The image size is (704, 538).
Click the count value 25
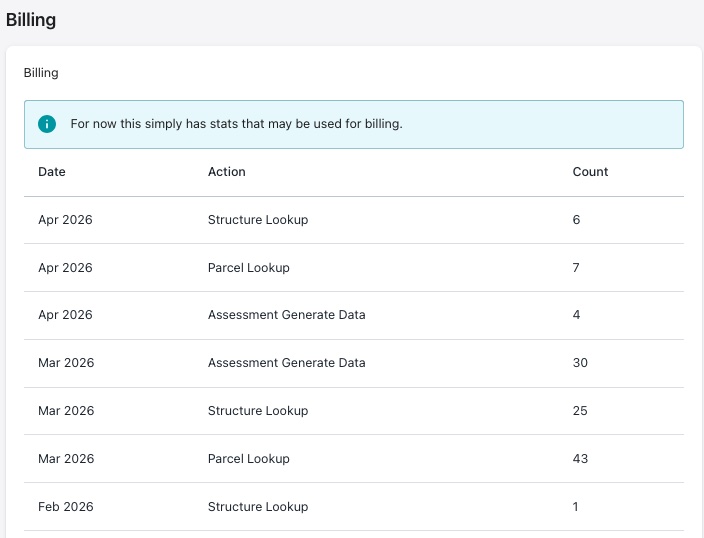click(x=580, y=411)
